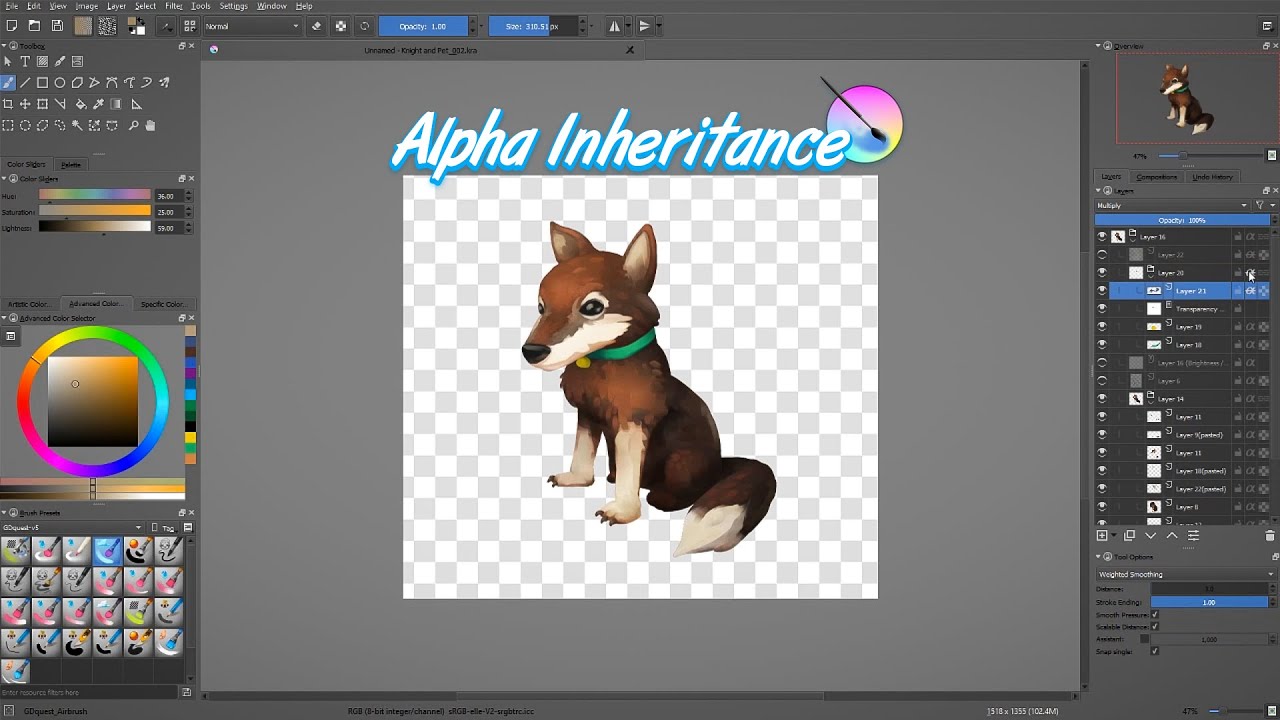Open the Multiply layer blending mode dropdown
This screenshot has height=720, width=1280.
coord(1171,206)
